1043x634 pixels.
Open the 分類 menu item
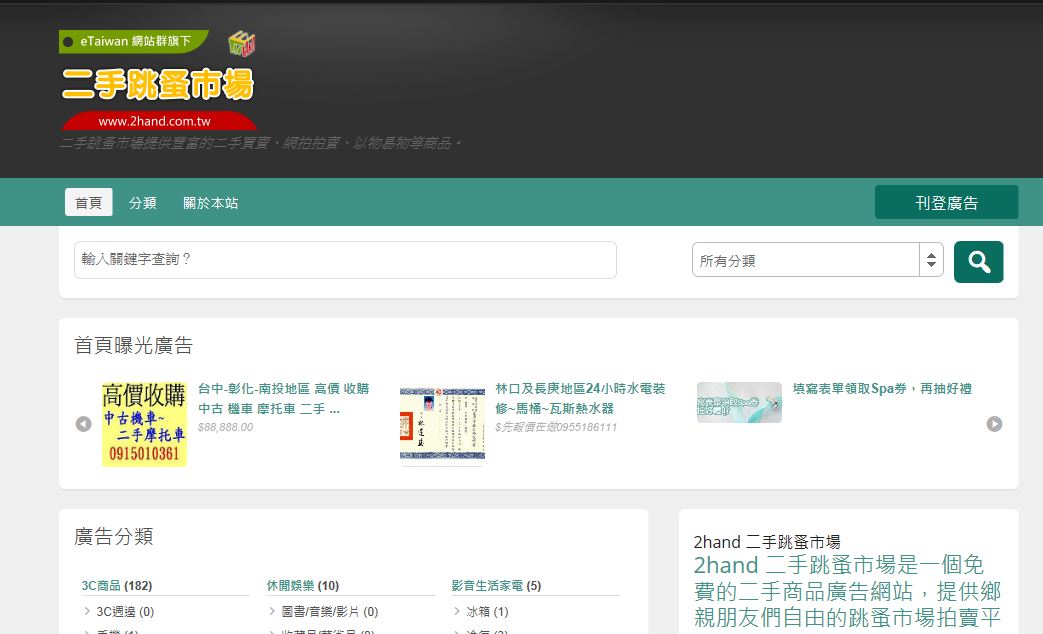point(142,203)
